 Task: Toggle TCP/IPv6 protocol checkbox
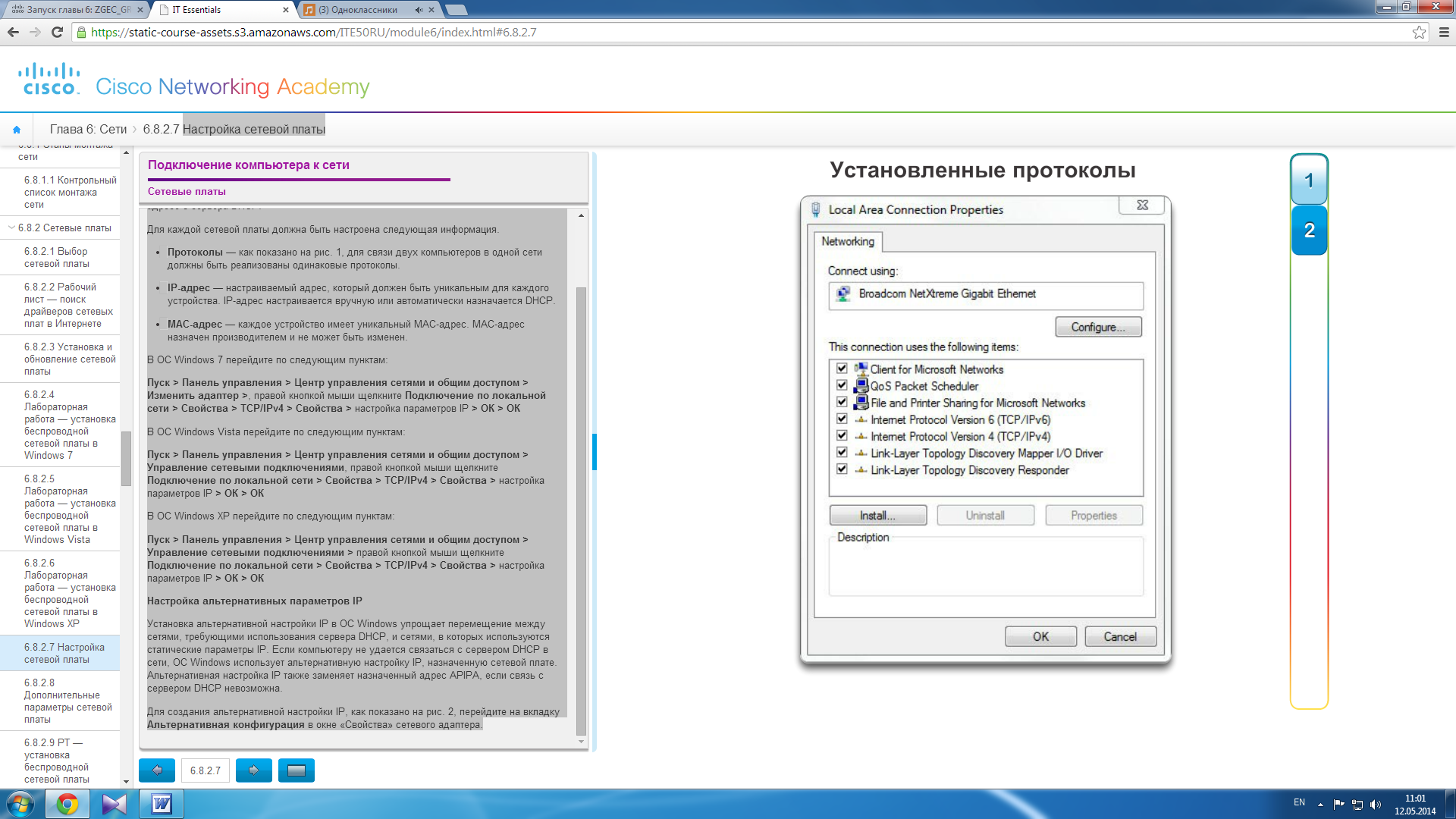(842, 419)
